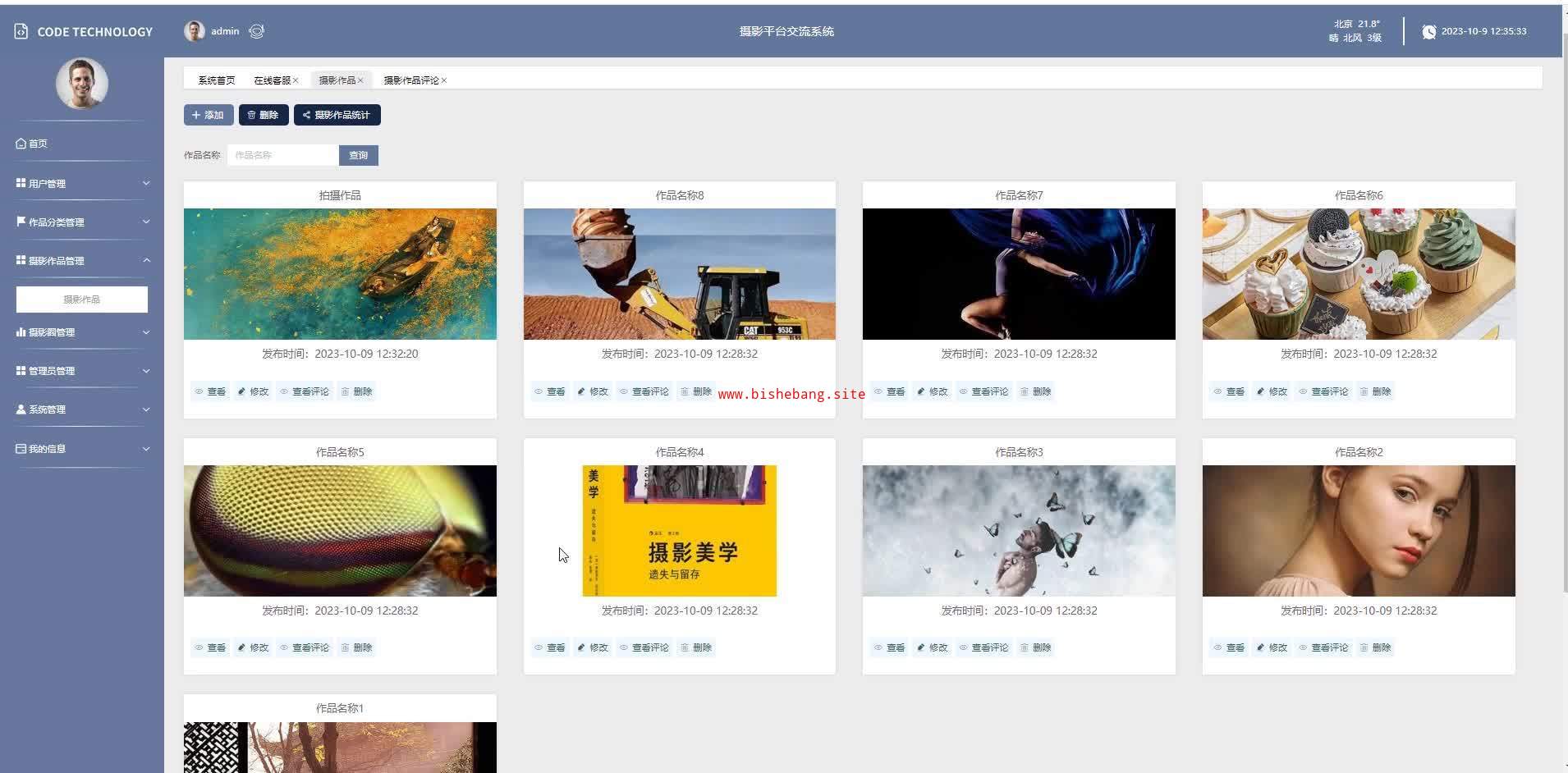This screenshot has height=773, width=1568.
Task: Click the 作品名称1 card title
Action: pos(340,708)
